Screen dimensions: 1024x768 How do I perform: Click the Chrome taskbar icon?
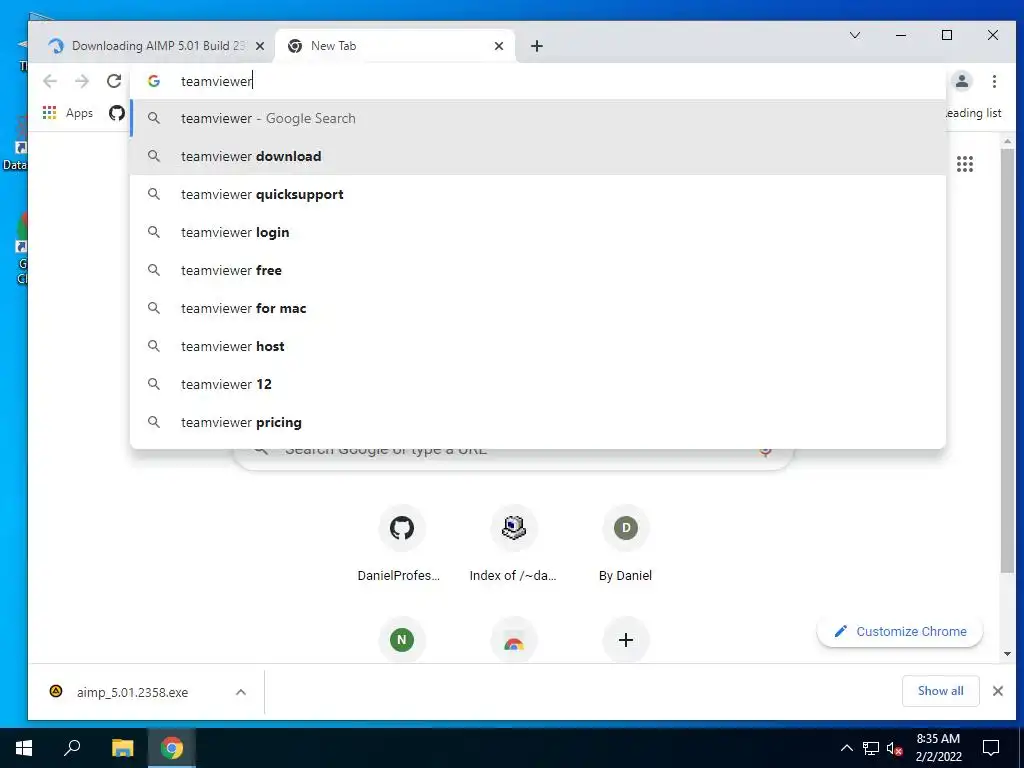coord(172,748)
